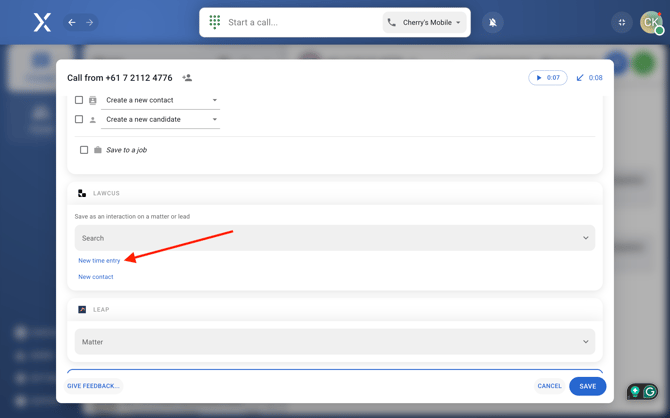The image size is (670, 418).
Task: Click the New time entry link
Action: point(99,260)
